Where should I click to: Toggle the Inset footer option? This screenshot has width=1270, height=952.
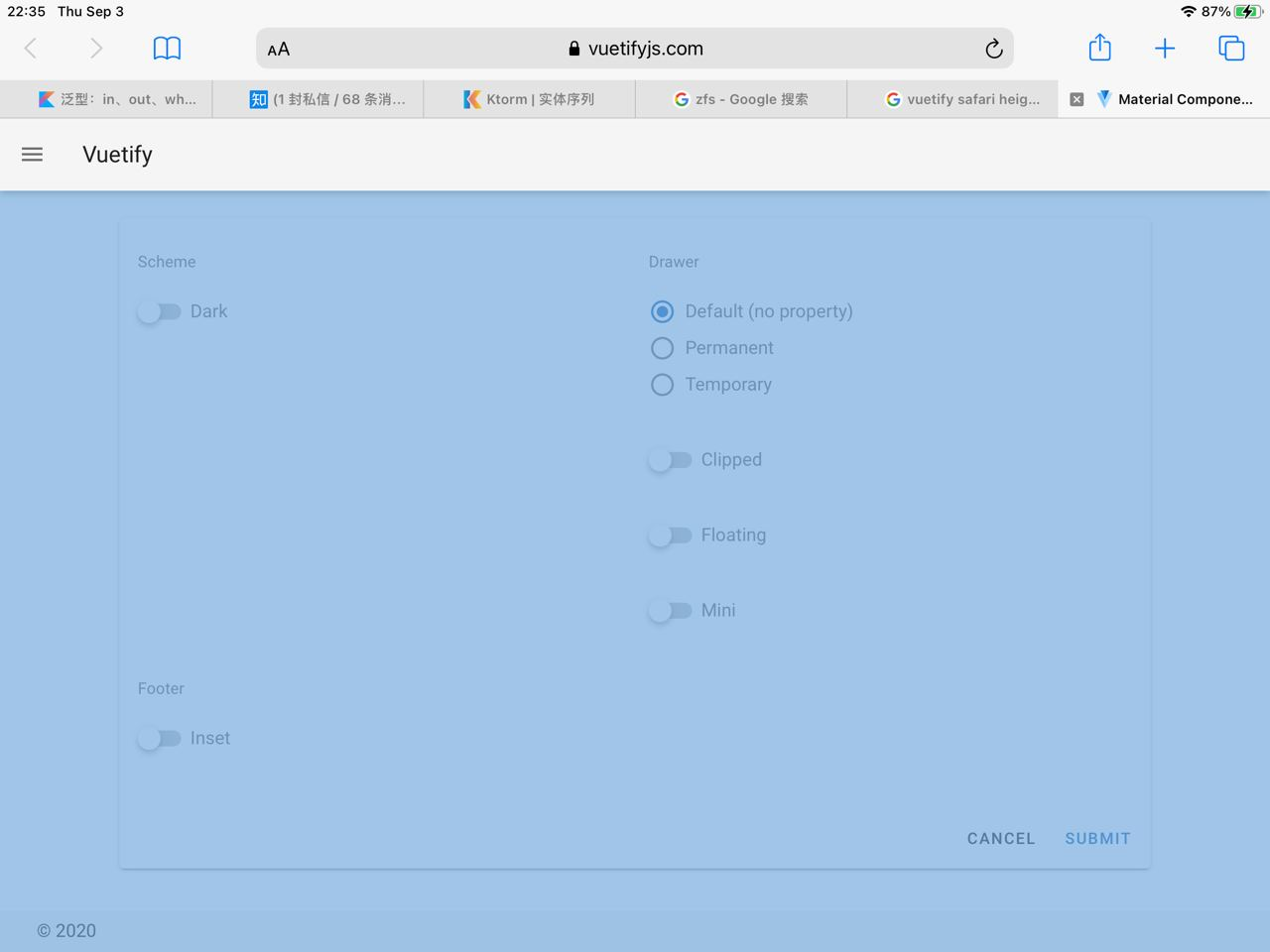tap(159, 738)
